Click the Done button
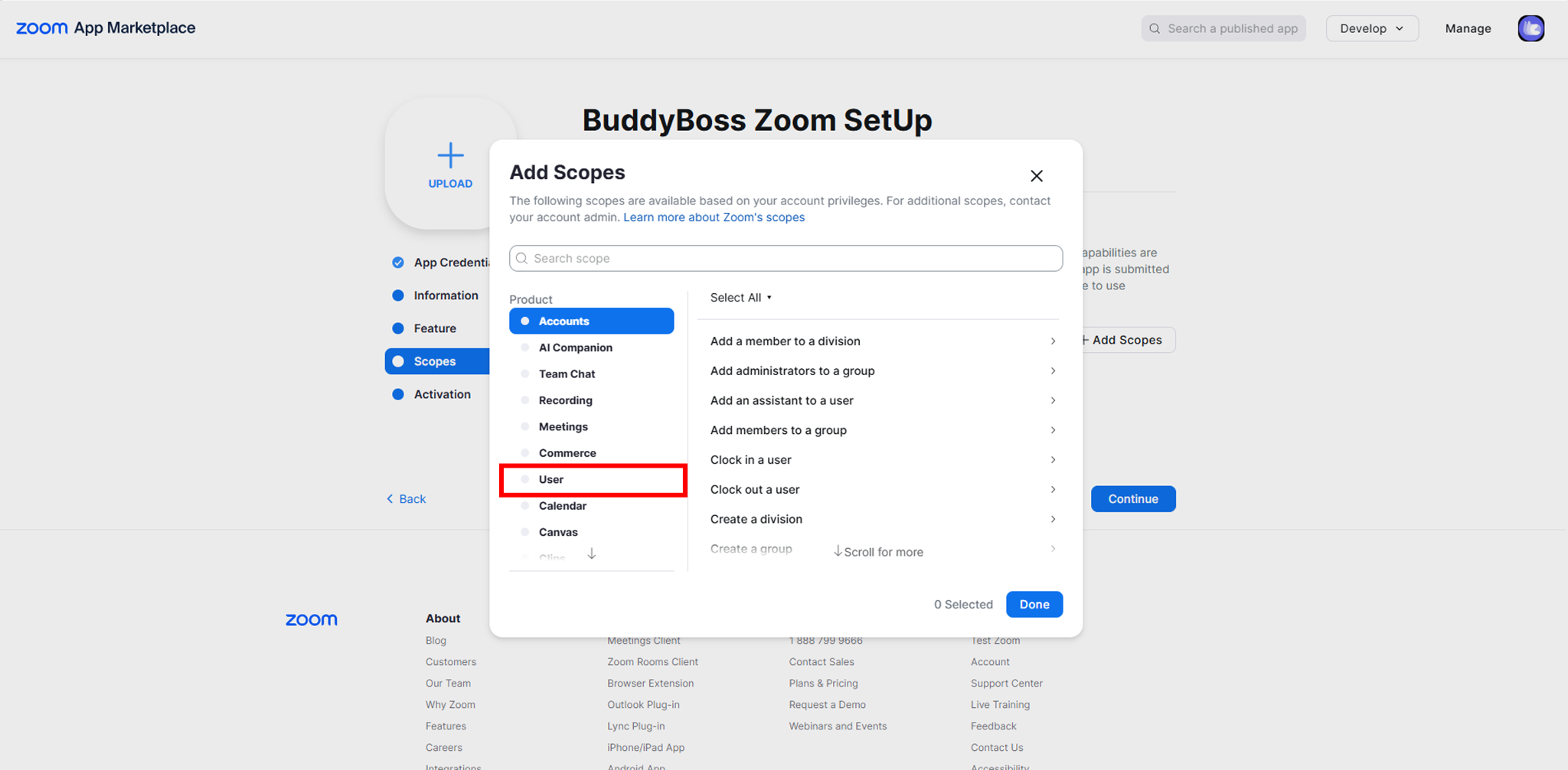Screen dimensions: 1568x770 coord(1034,605)
